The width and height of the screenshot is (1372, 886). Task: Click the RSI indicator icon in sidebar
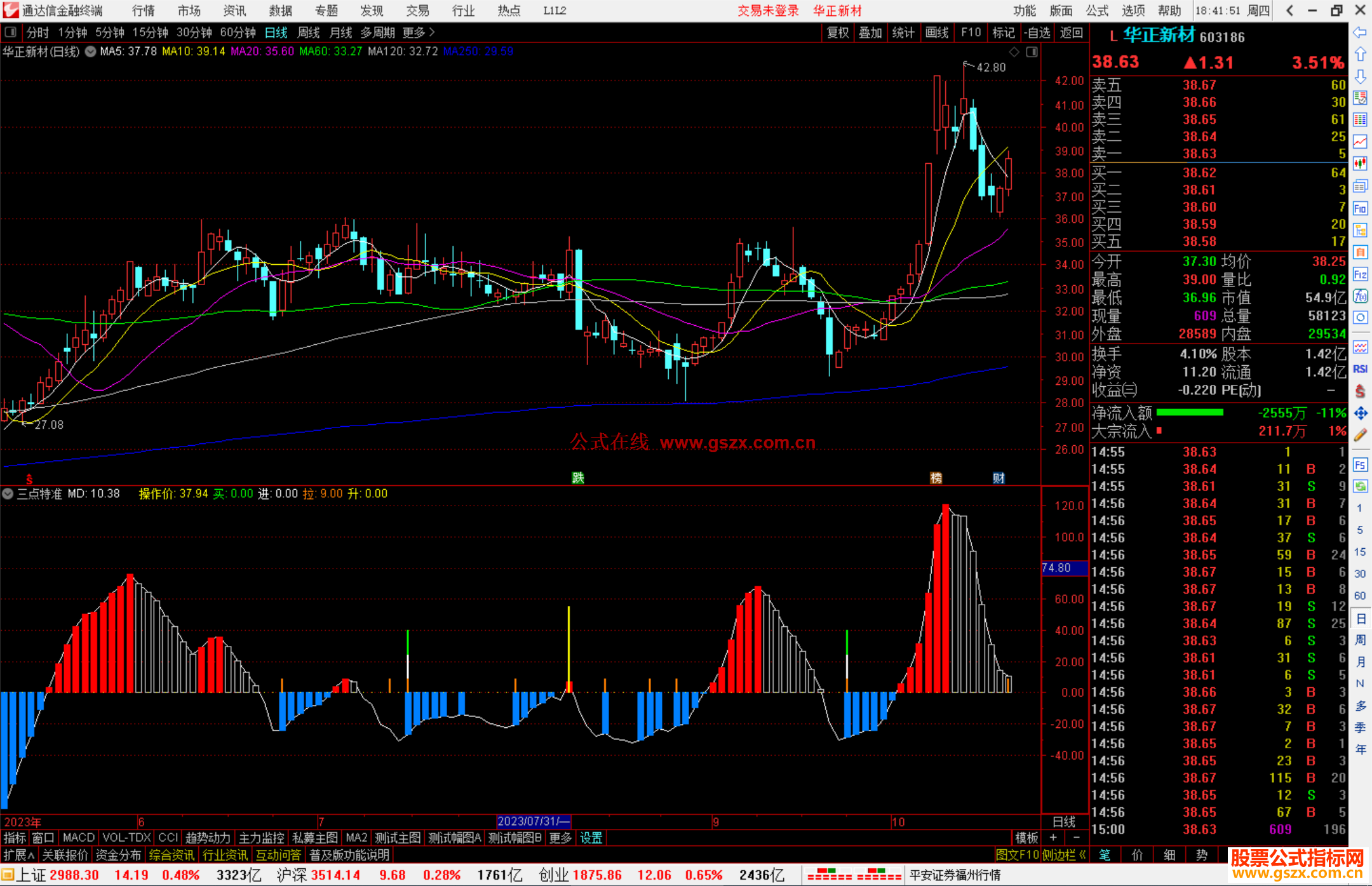click(1360, 369)
